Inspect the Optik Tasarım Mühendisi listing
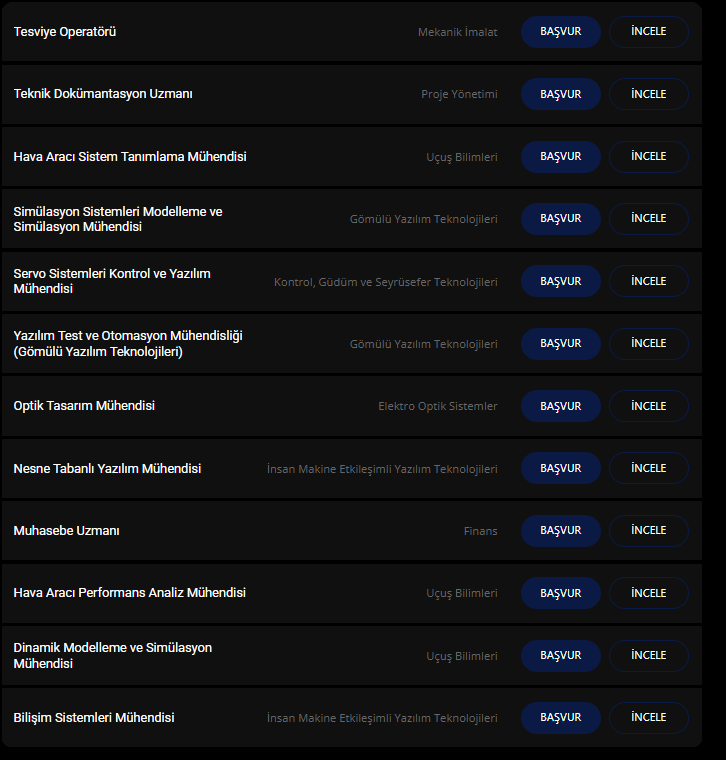 click(648, 406)
